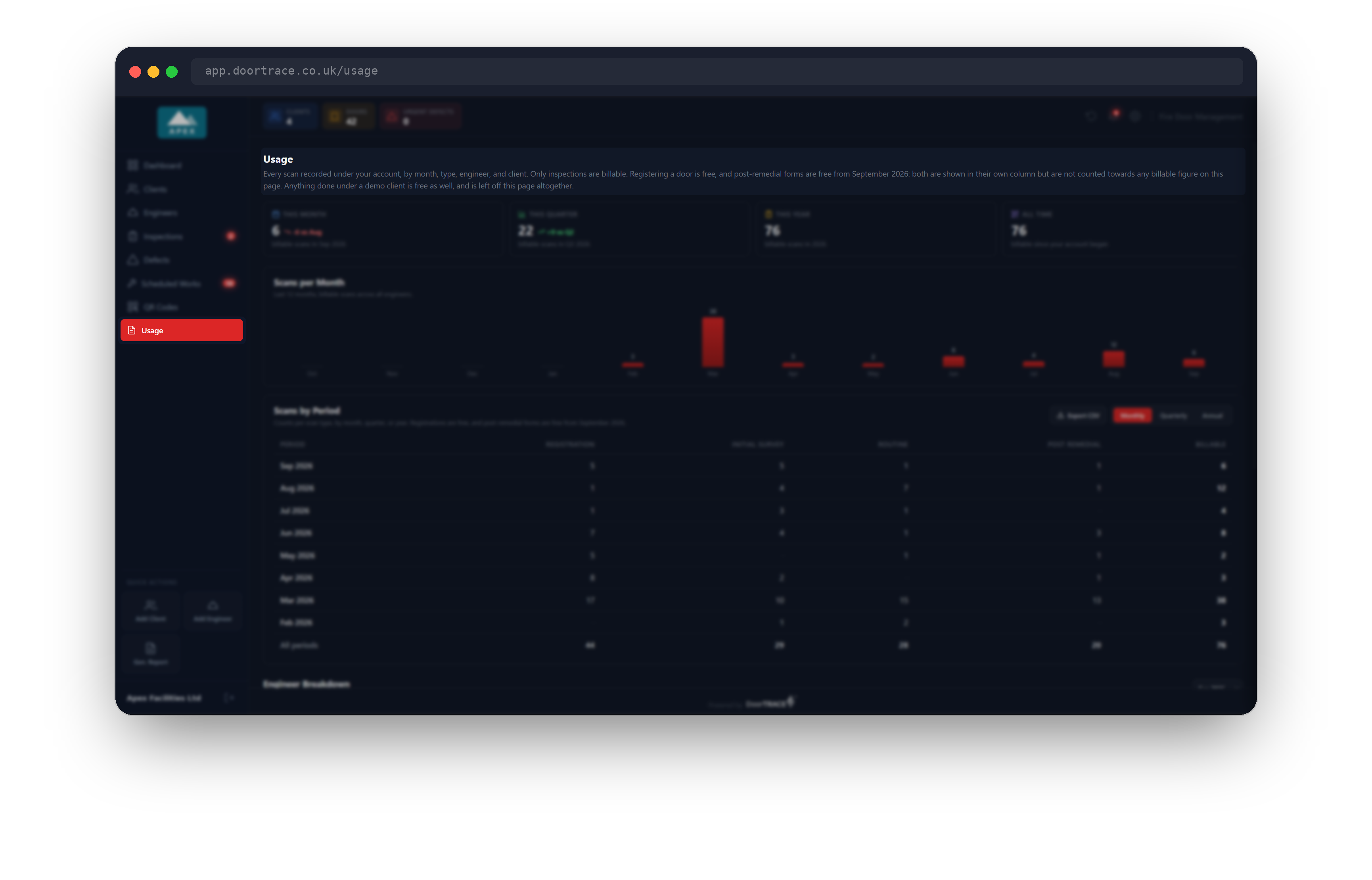Go to Dashboard in the sidebar
Screen dimensions: 1372x880
coord(182,165)
